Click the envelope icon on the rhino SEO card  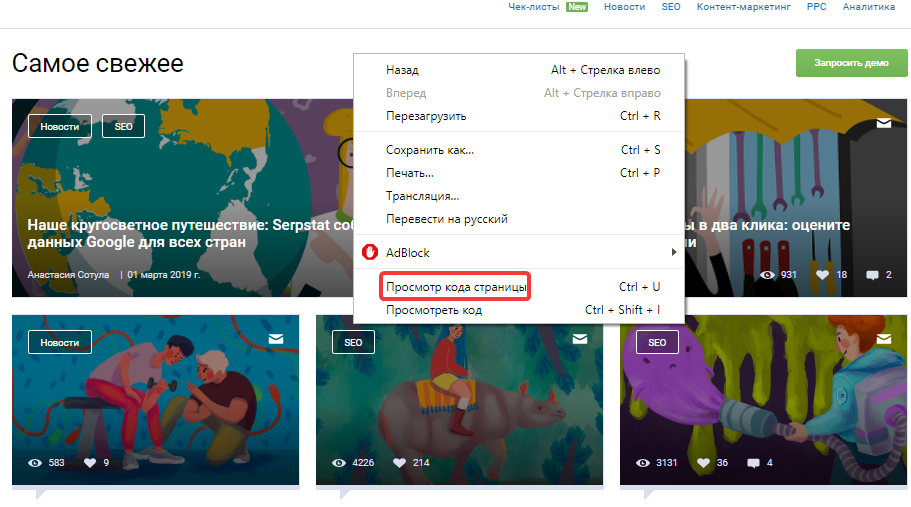coord(580,339)
